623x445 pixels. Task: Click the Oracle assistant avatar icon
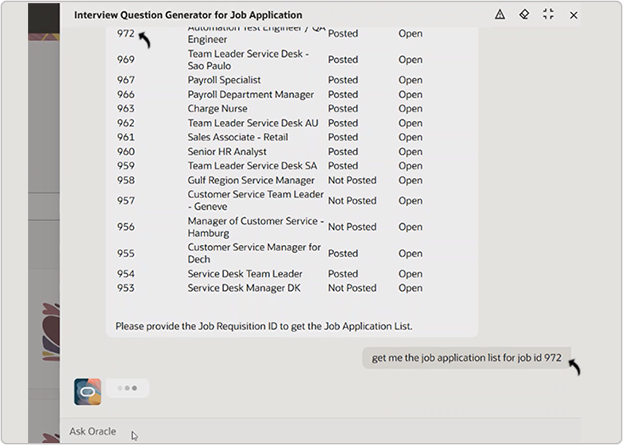[x=87, y=392]
